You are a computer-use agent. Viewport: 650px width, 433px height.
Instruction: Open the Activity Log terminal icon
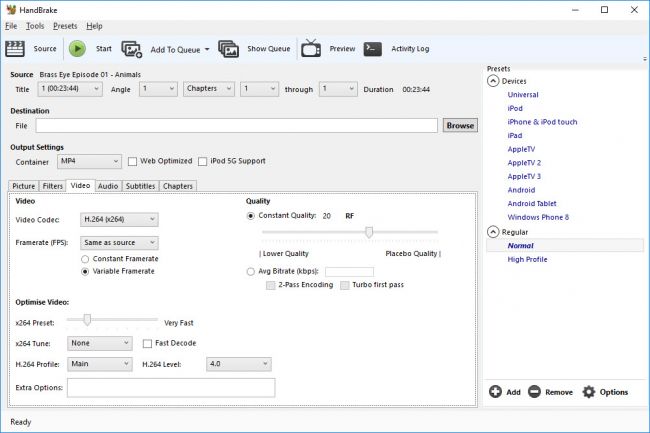pos(372,48)
